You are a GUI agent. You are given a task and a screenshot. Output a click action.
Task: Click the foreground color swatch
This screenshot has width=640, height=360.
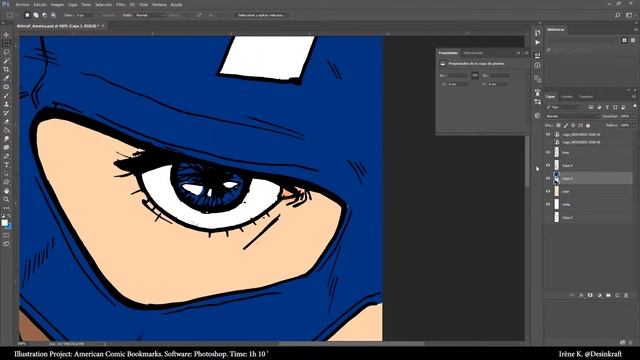[x=4, y=223]
